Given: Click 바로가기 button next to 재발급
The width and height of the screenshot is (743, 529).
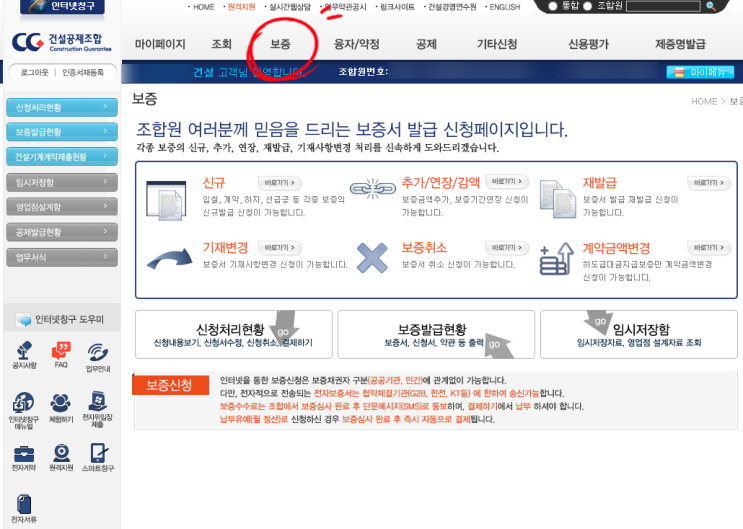Looking at the screenshot, I should (708, 182).
